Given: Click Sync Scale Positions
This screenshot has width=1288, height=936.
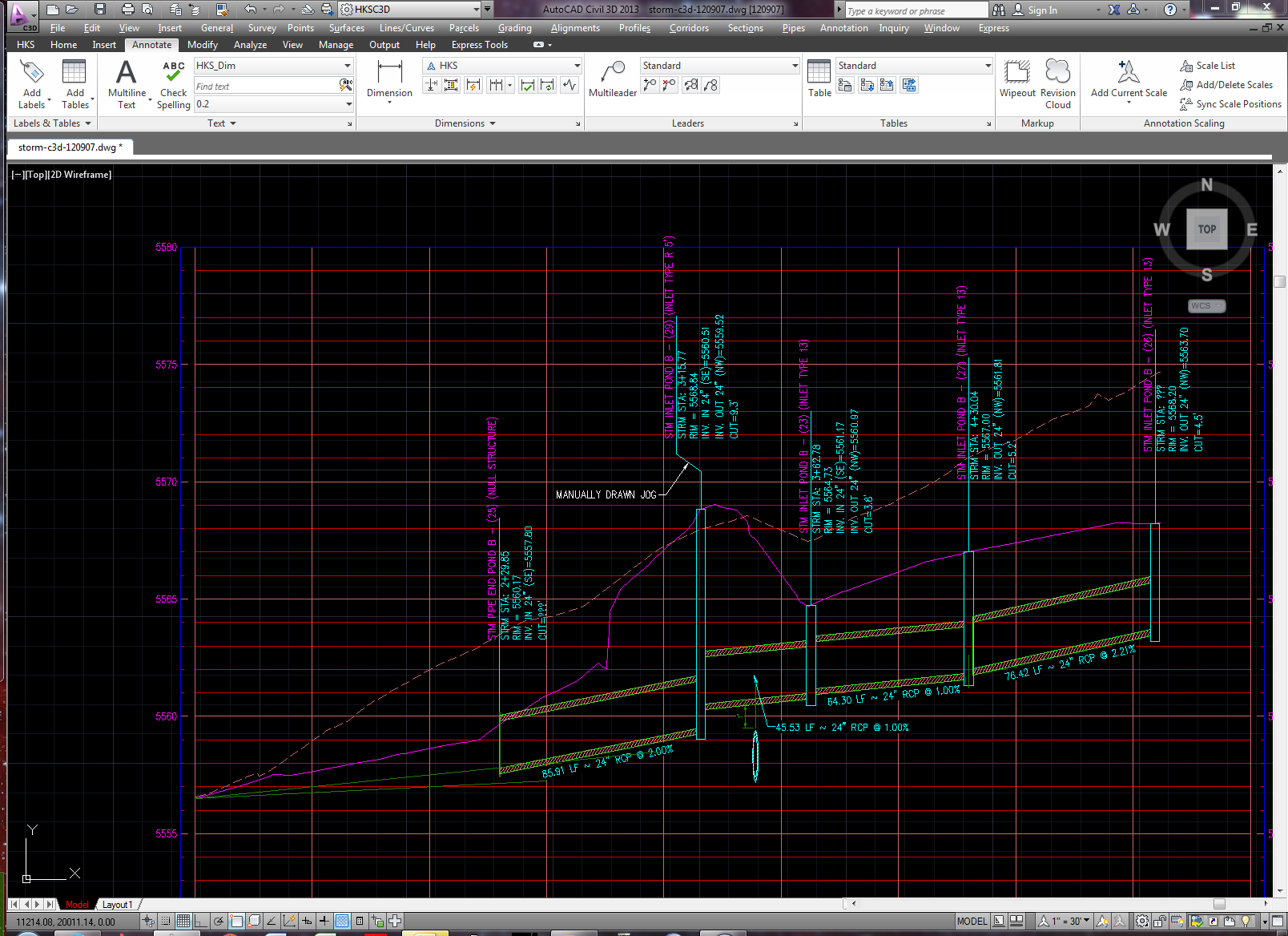Looking at the screenshot, I should click(1230, 104).
